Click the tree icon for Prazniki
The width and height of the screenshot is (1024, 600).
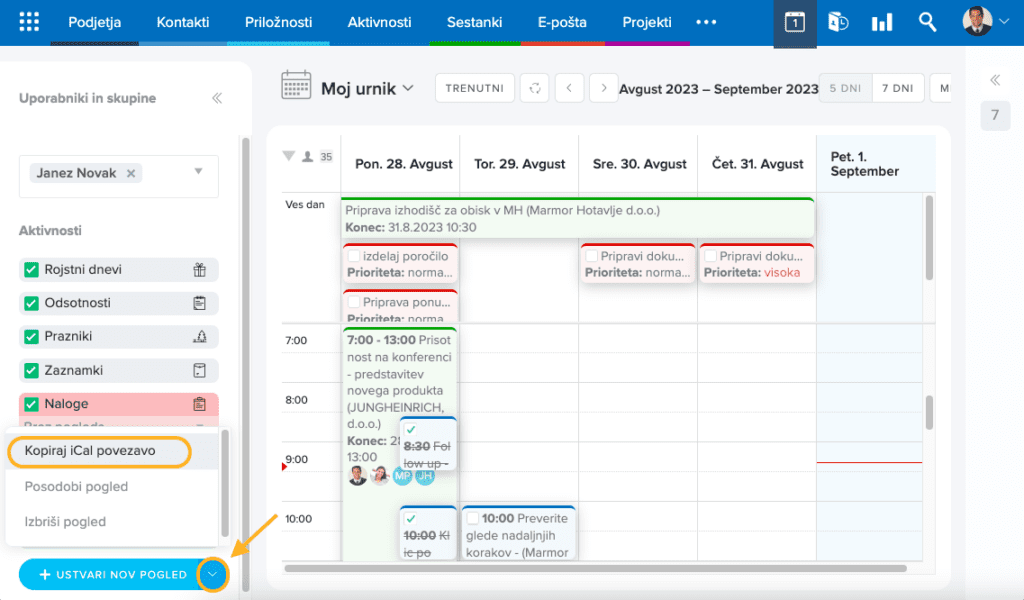coord(200,337)
